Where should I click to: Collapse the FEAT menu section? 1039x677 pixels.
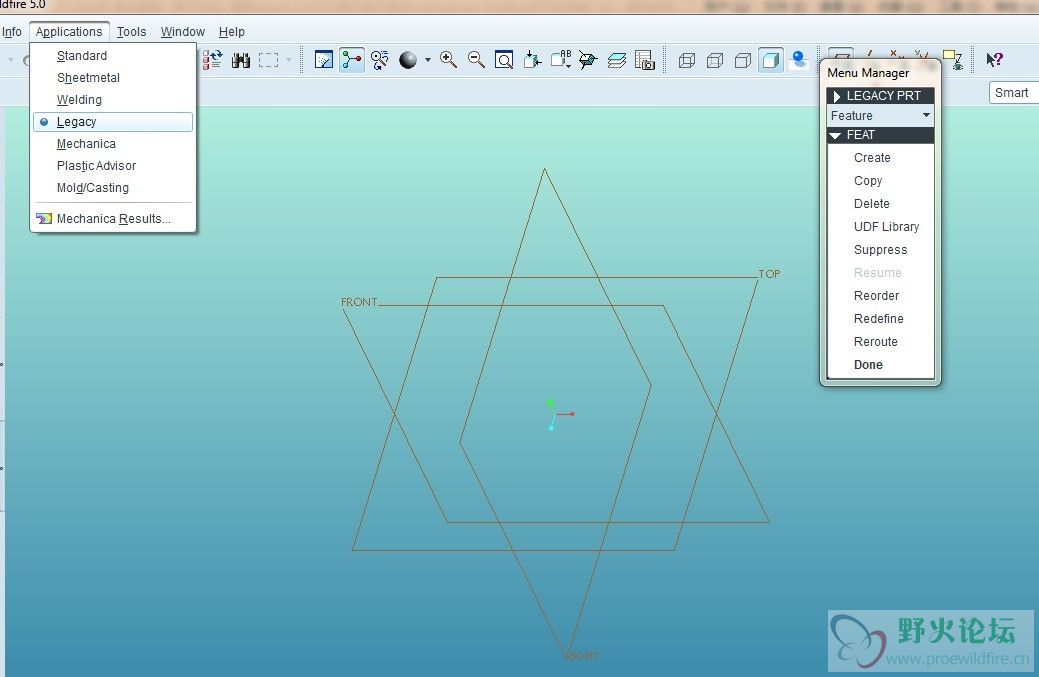[881, 134]
